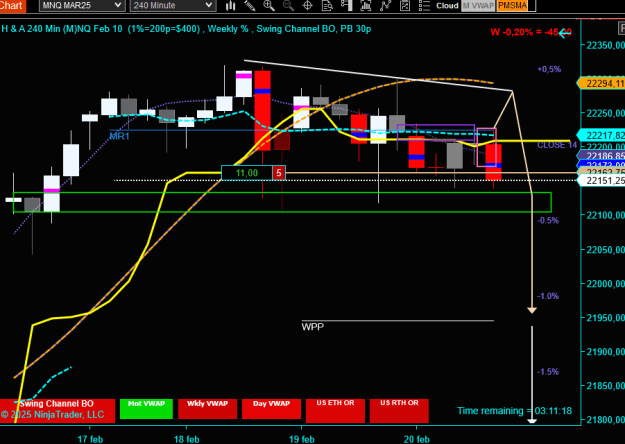The height and width of the screenshot is (444, 625).
Task: Open the chart Properties list icon
Action: (424, 5)
